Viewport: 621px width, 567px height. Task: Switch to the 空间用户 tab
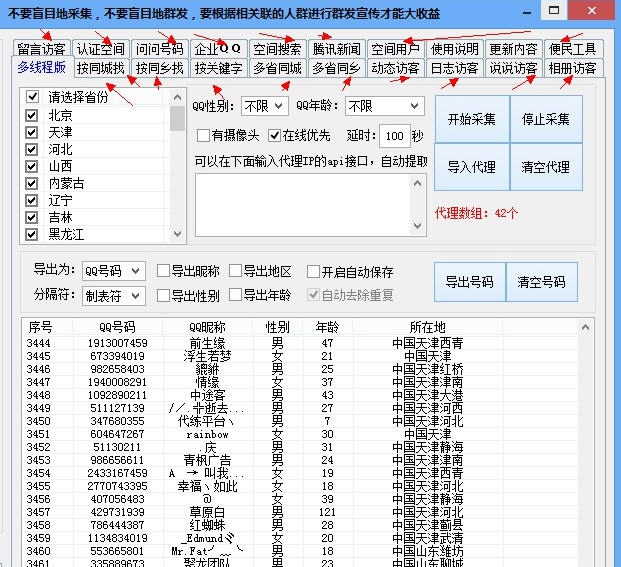click(395, 49)
